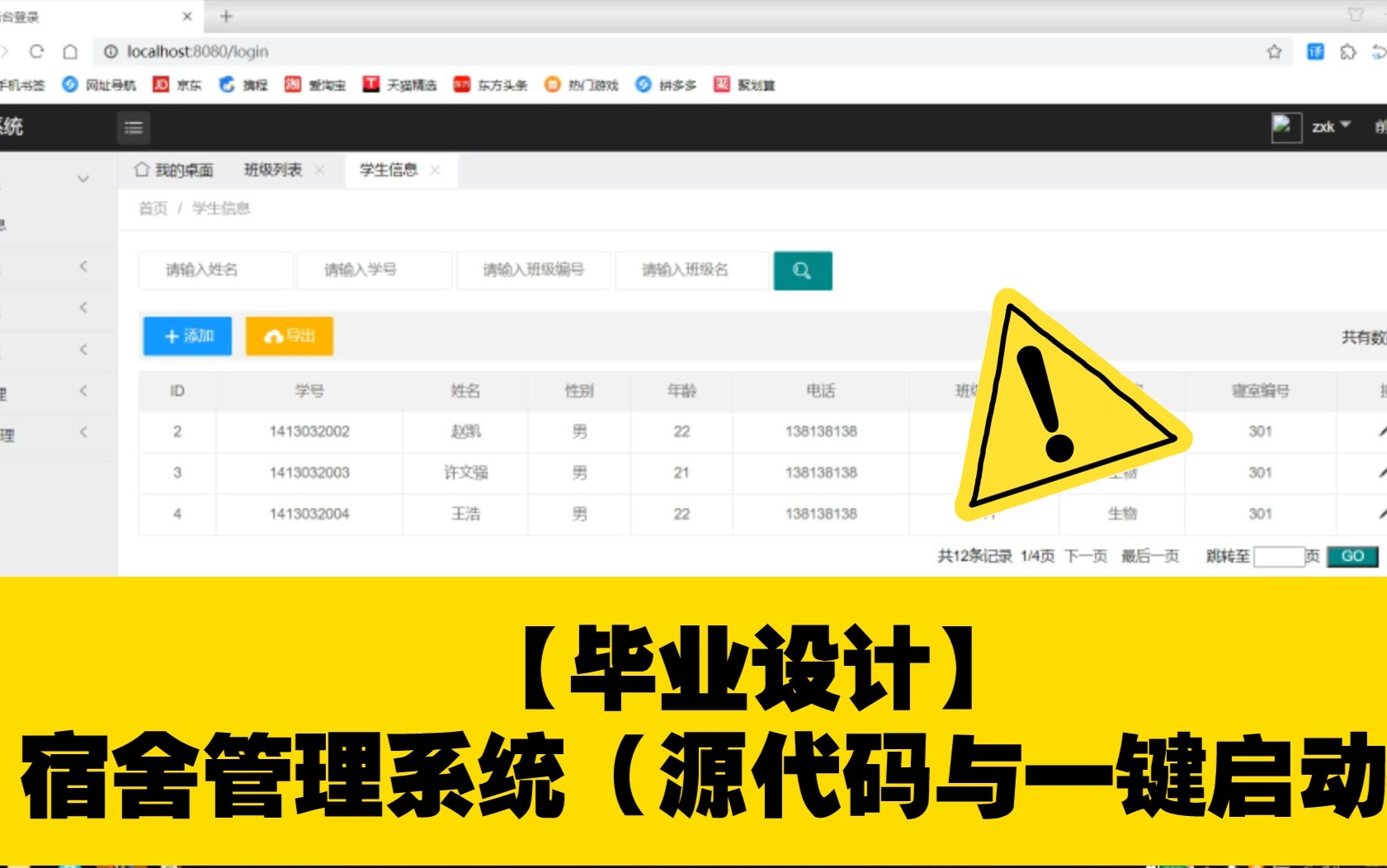Open the next page via 下一页
Viewport: 1387px width, 868px height.
click(x=1087, y=556)
